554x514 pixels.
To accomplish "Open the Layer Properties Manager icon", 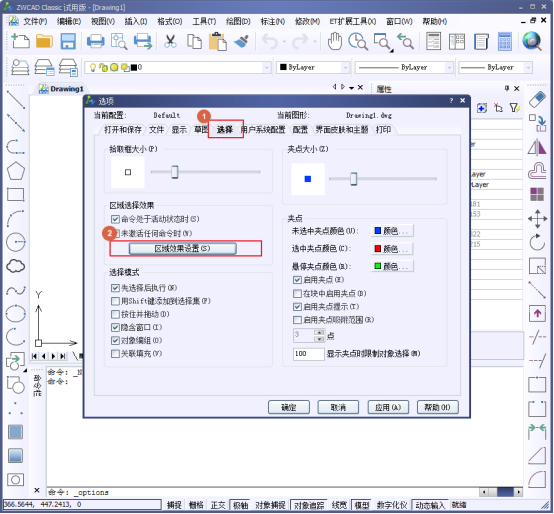I will [20, 67].
